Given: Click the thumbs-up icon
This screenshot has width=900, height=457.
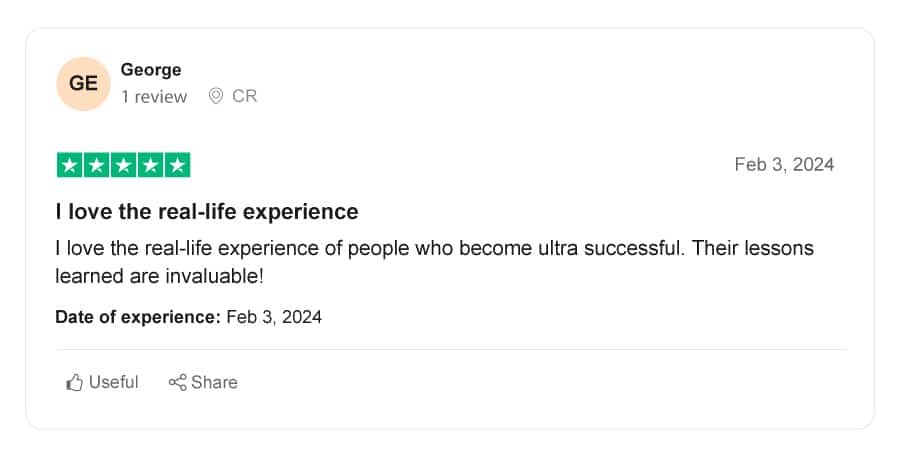Looking at the screenshot, I should click(x=74, y=382).
